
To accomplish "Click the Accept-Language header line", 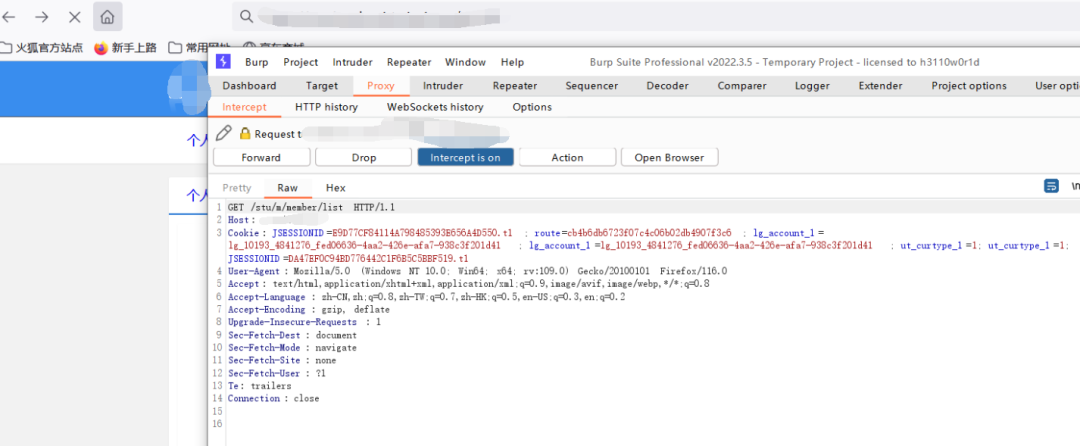I will 426,297.
